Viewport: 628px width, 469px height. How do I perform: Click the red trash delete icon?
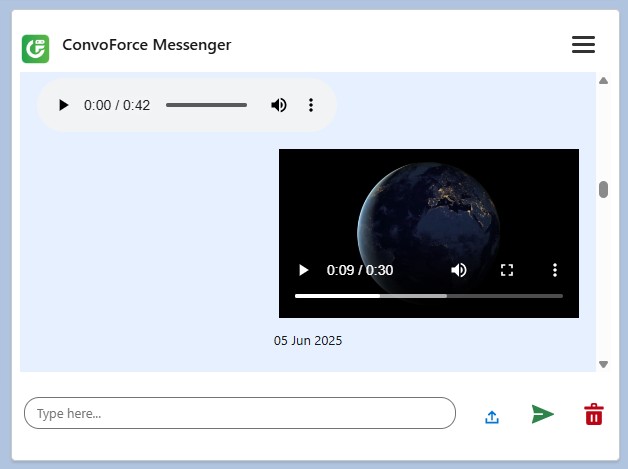click(x=594, y=414)
